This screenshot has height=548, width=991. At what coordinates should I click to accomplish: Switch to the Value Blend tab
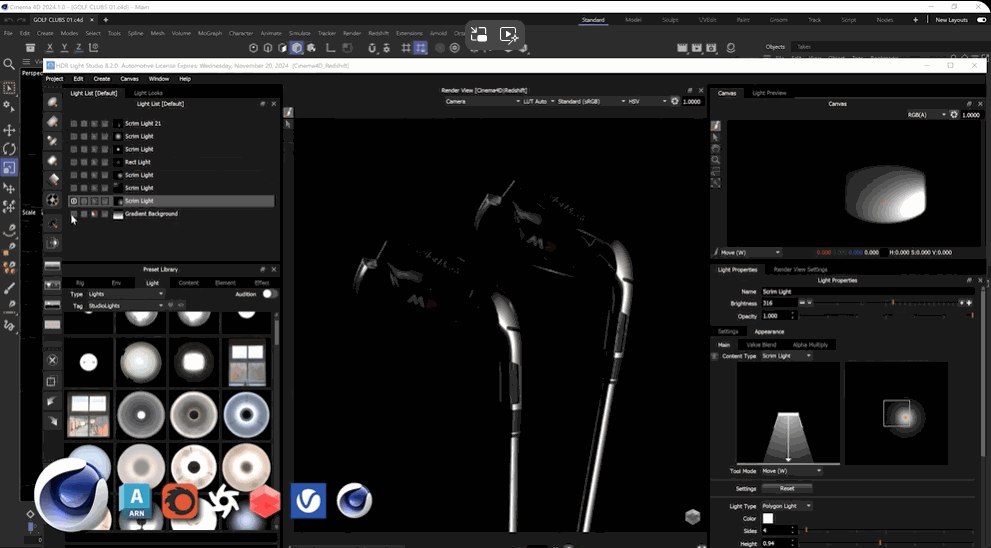pyautogui.click(x=761, y=345)
